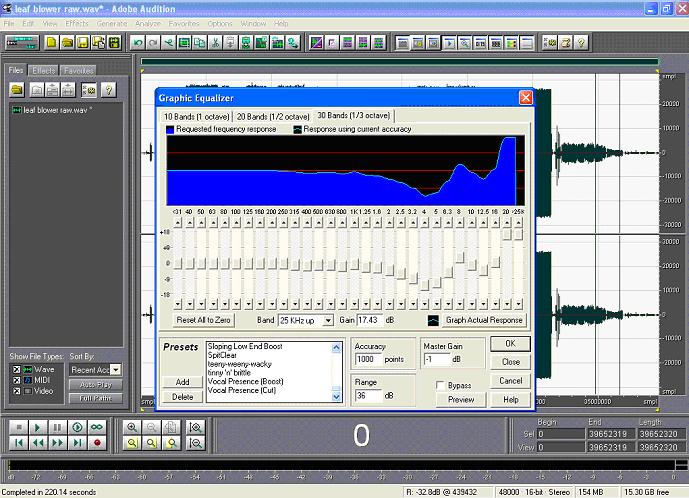Click the red Record button

pyautogui.click(x=97, y=443)
